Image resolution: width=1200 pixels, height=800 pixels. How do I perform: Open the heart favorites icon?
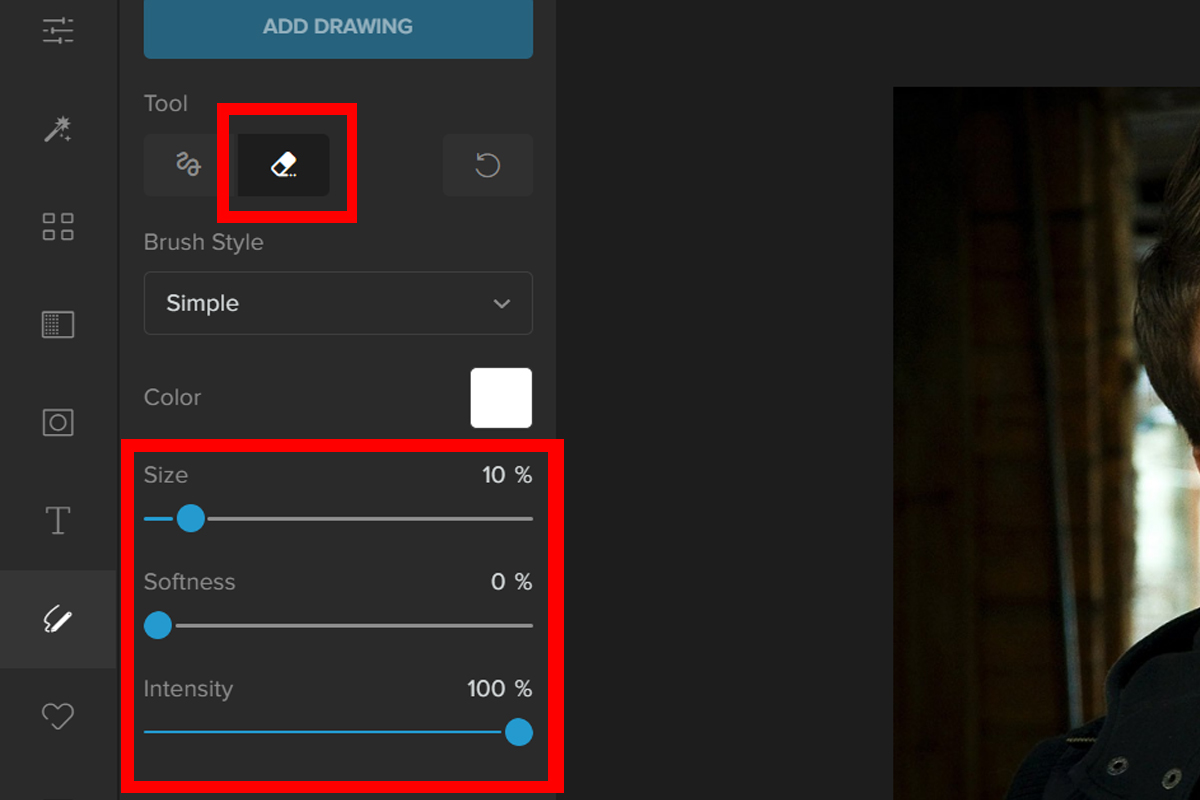(x=58, y=716)
